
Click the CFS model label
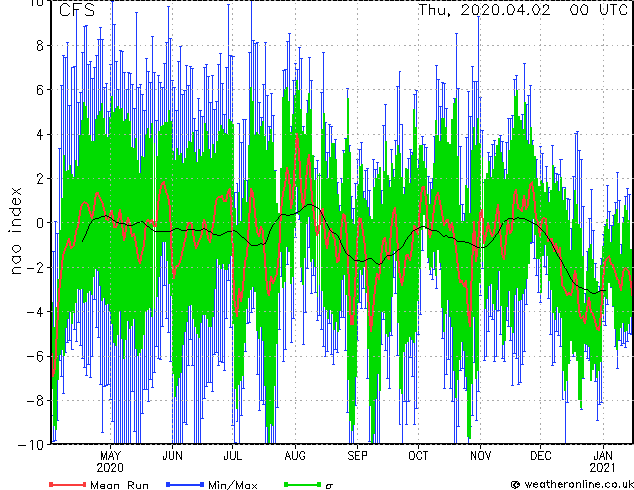click(77, 10)
